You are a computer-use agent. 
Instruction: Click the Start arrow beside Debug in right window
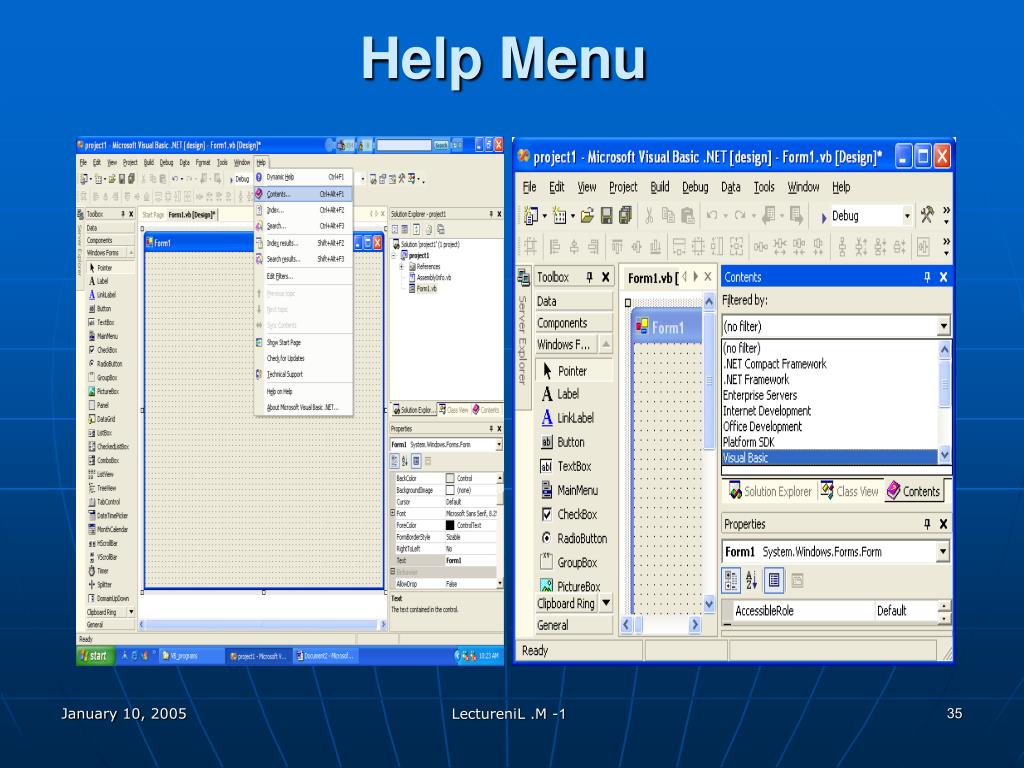[824, 217]
